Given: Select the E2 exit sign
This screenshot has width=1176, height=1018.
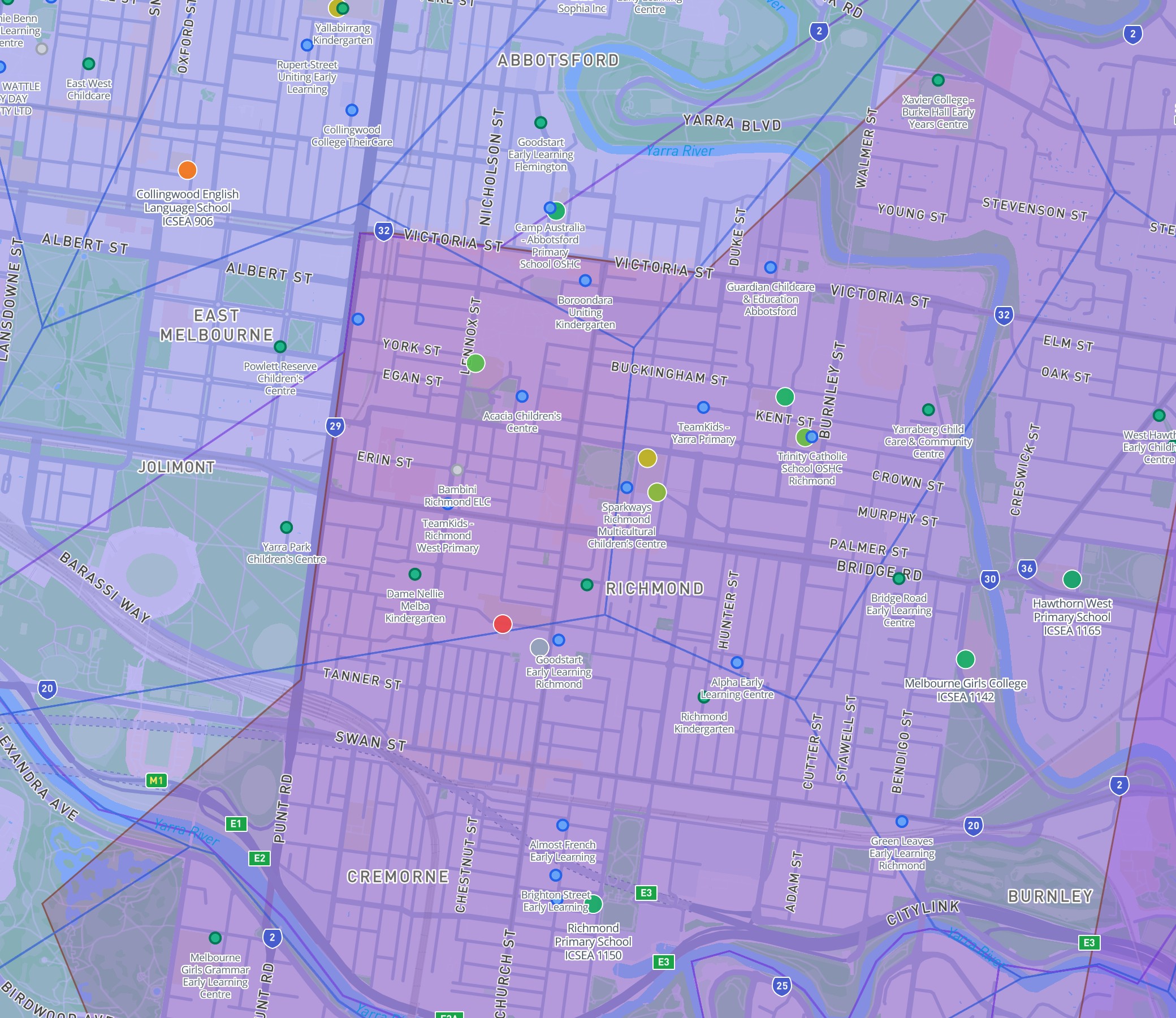Looking at the screenshot, I should [x=260, y=858].
